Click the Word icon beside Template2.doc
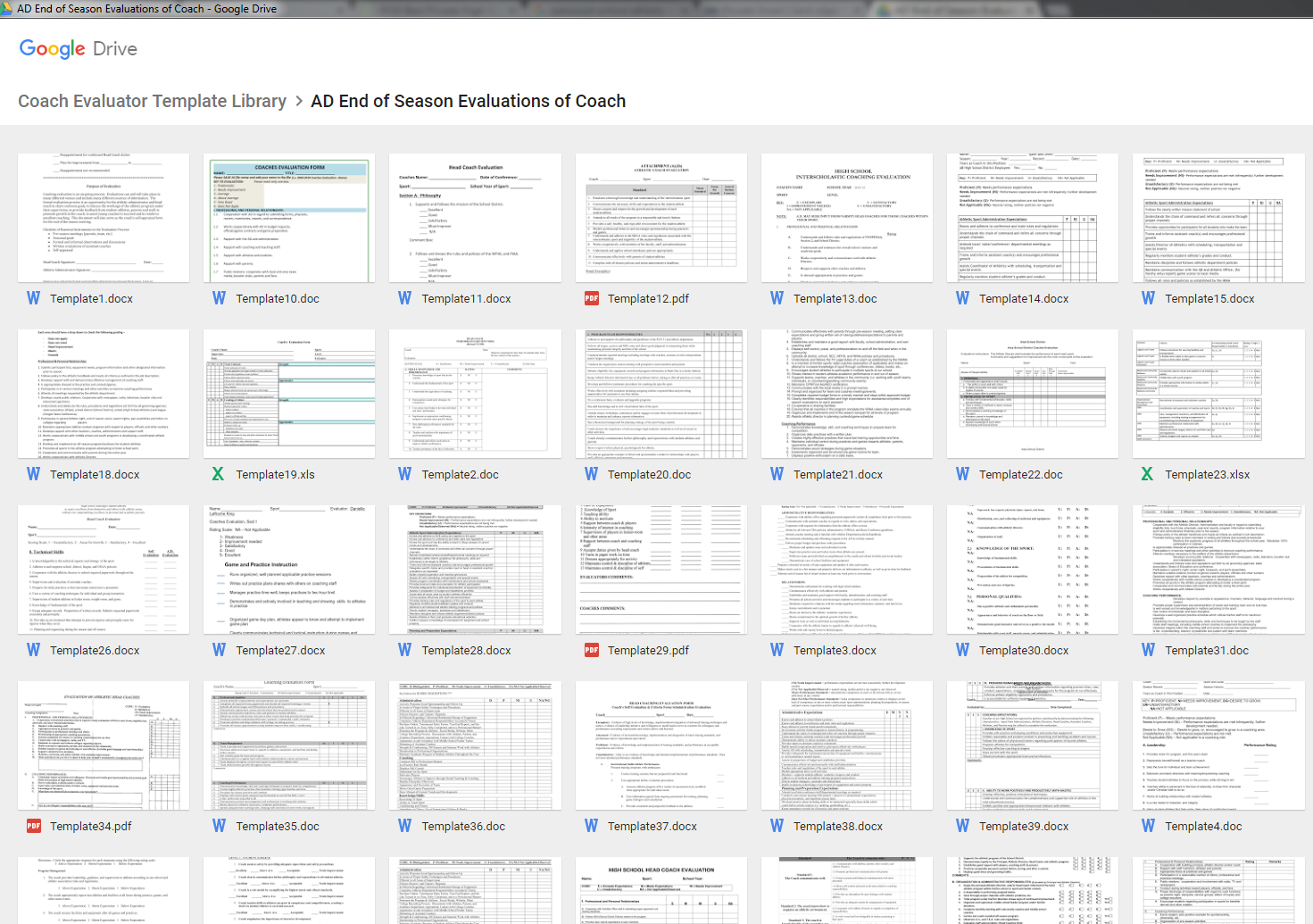 coord(404,474)
